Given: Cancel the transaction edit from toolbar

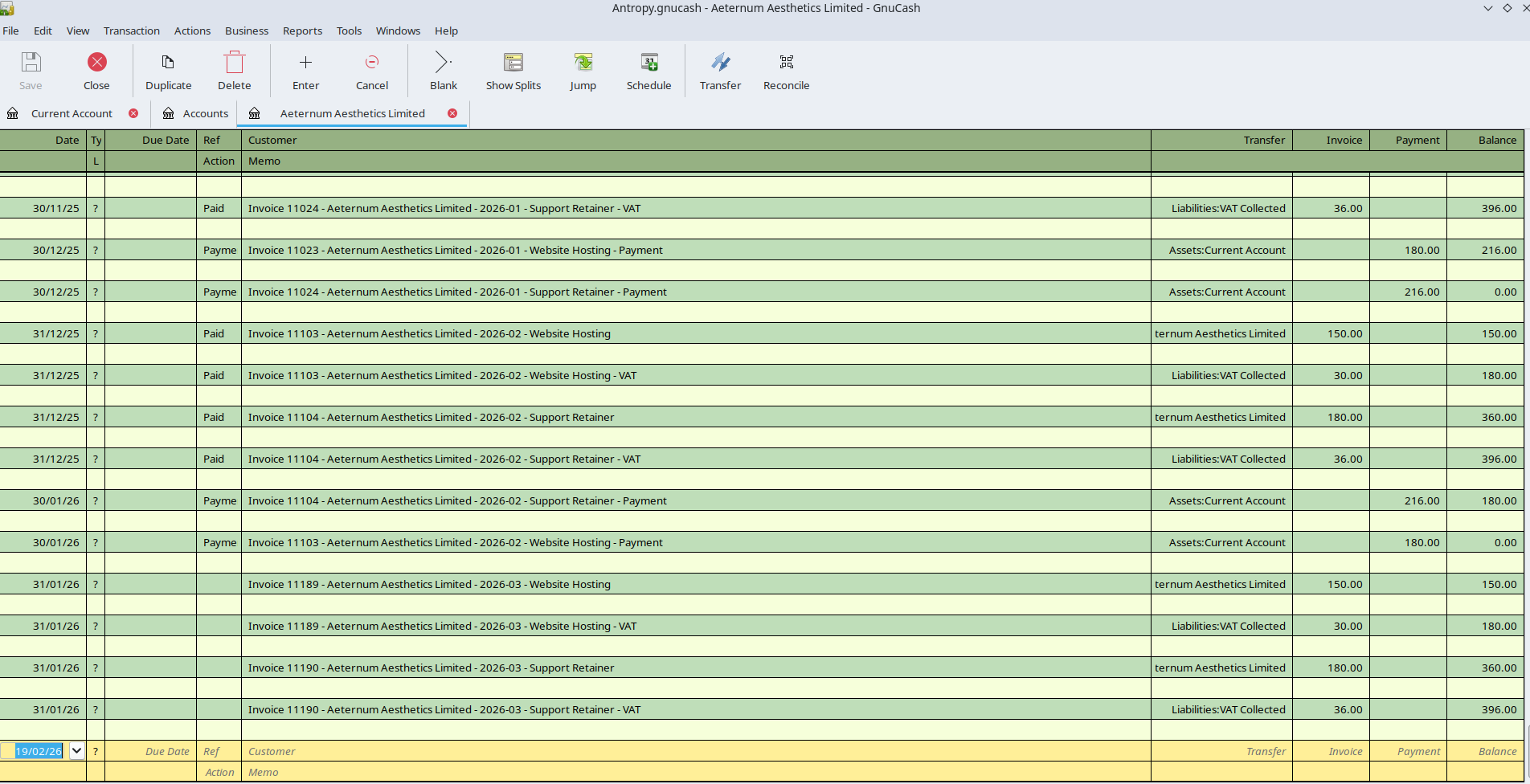Looking at the screenshot, I should click(x=371, y=71).
